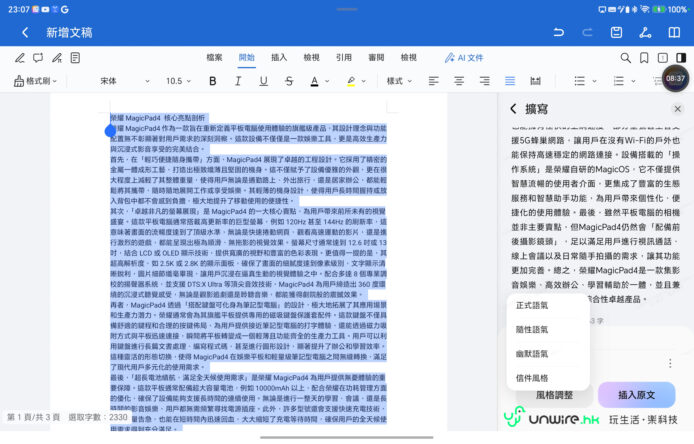694x444 pixels.
Task: Open the AI 文件 feature
Action: pyautogui.click(x=464, y=58)
